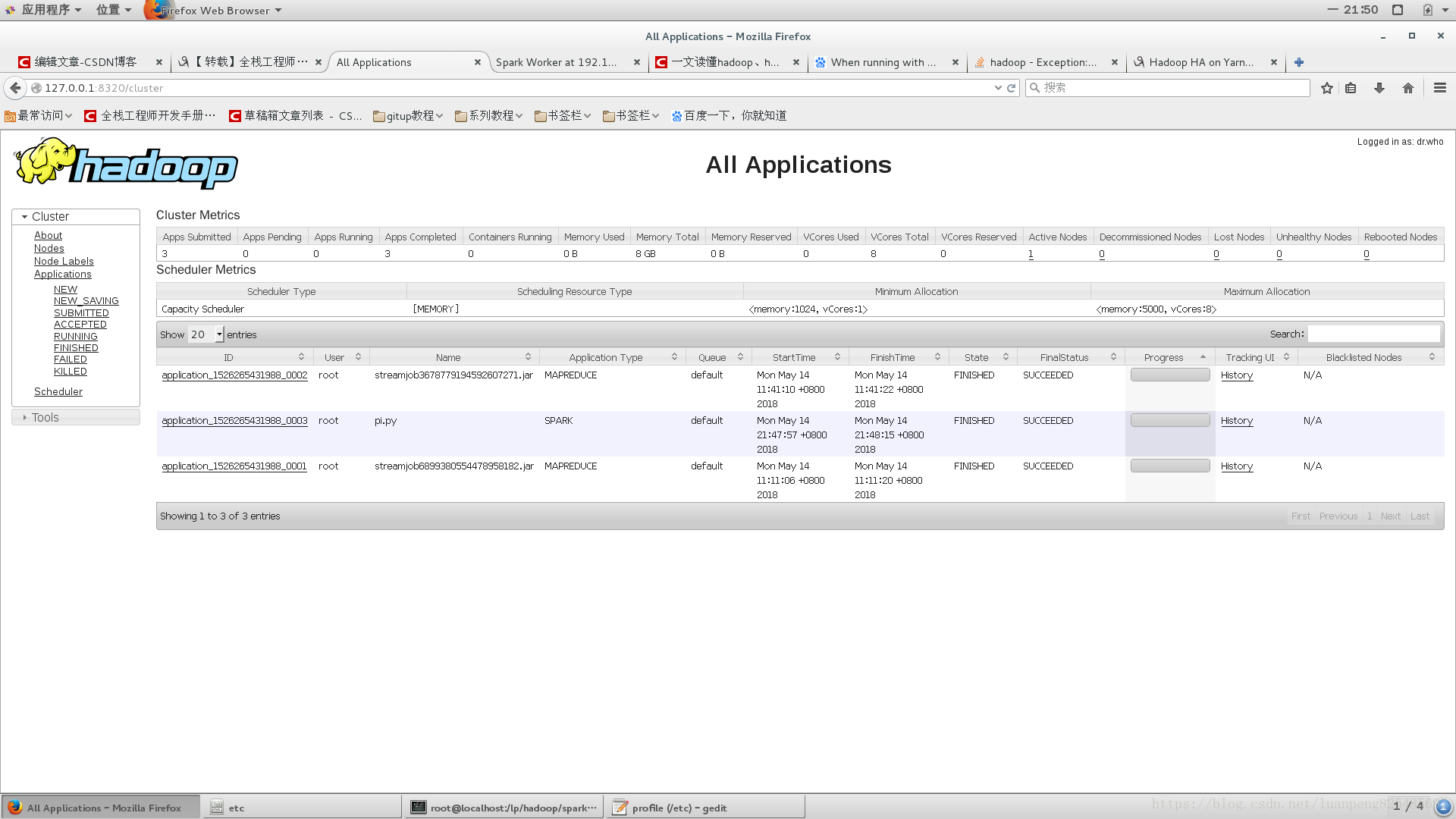Open the Firefox Web Browser app menu

215,10
